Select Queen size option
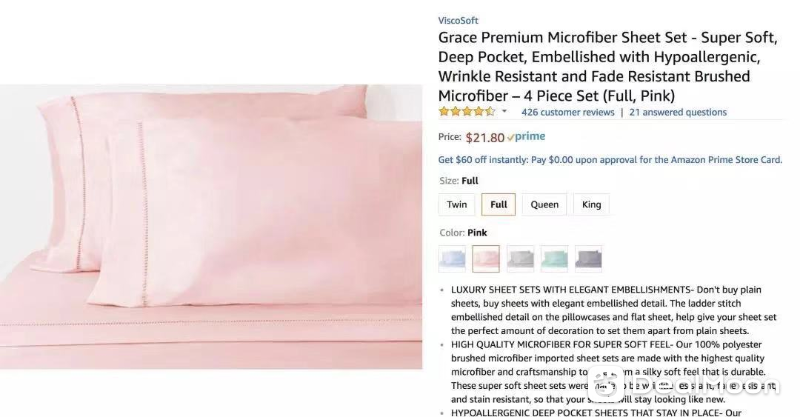Image resolution: width=800 pixels, height=417 pixels. [544, 204]
